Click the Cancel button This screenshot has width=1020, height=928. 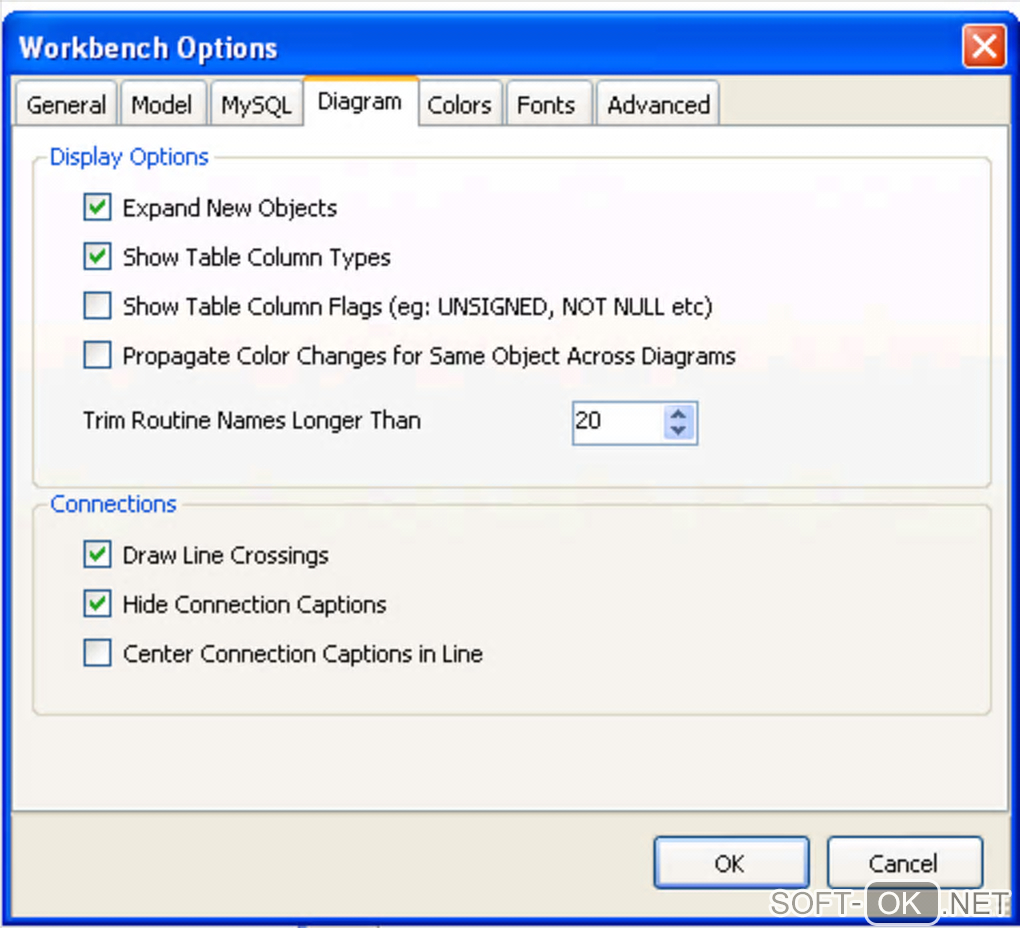[904, 862]
